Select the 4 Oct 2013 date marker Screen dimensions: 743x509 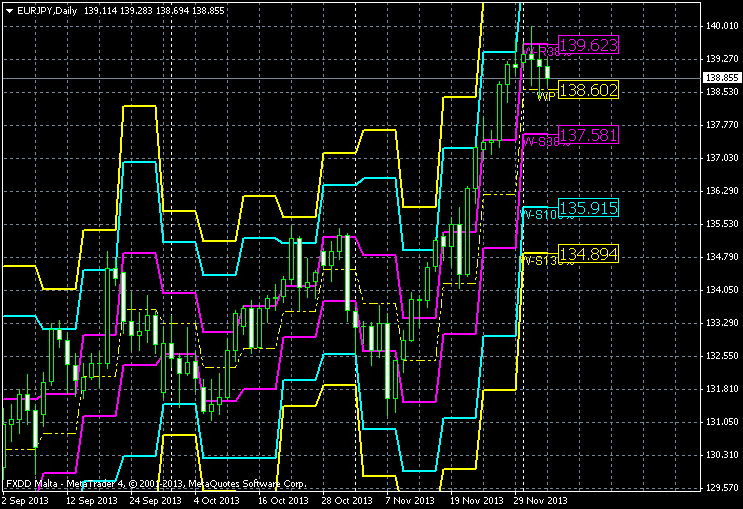pos(215,500)
